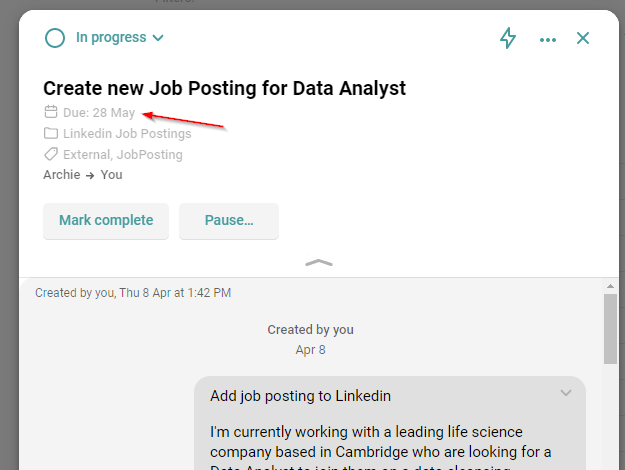
Task: Click the task title Create new Job Posting
Action: 224,88
